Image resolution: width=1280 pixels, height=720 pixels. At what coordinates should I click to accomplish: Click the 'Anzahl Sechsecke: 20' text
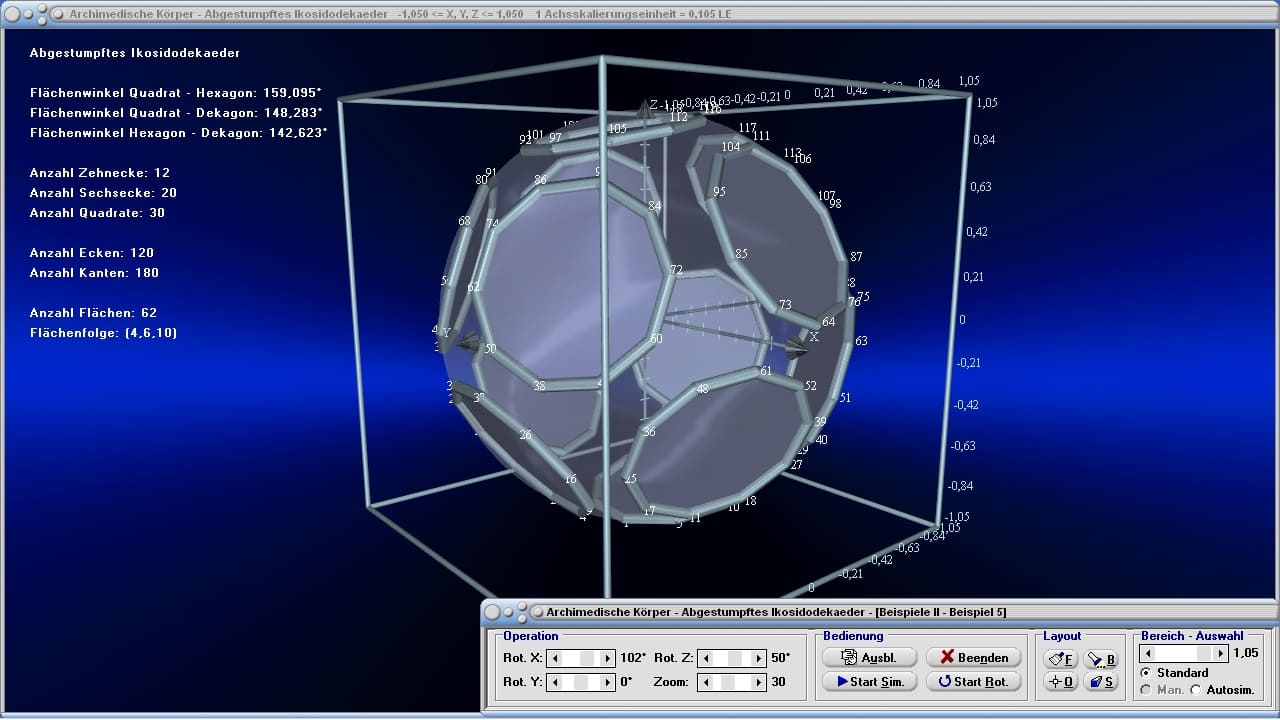(x=103, y=192)
